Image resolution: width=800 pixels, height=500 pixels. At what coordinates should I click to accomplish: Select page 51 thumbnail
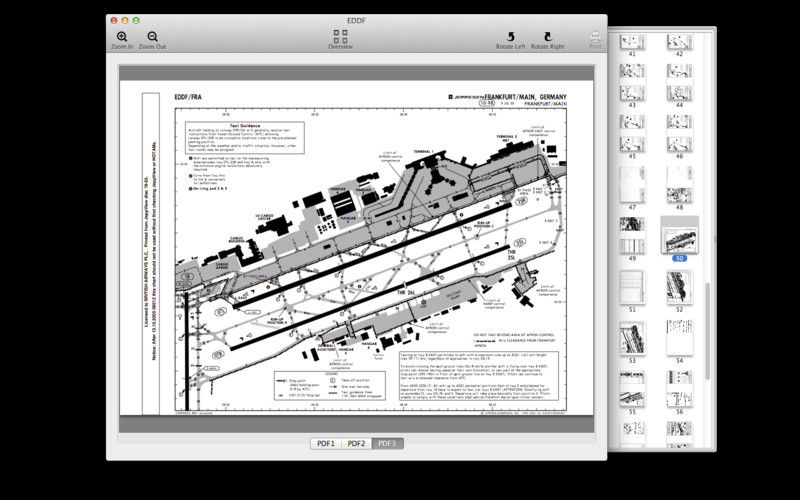(x=632, y=287)
